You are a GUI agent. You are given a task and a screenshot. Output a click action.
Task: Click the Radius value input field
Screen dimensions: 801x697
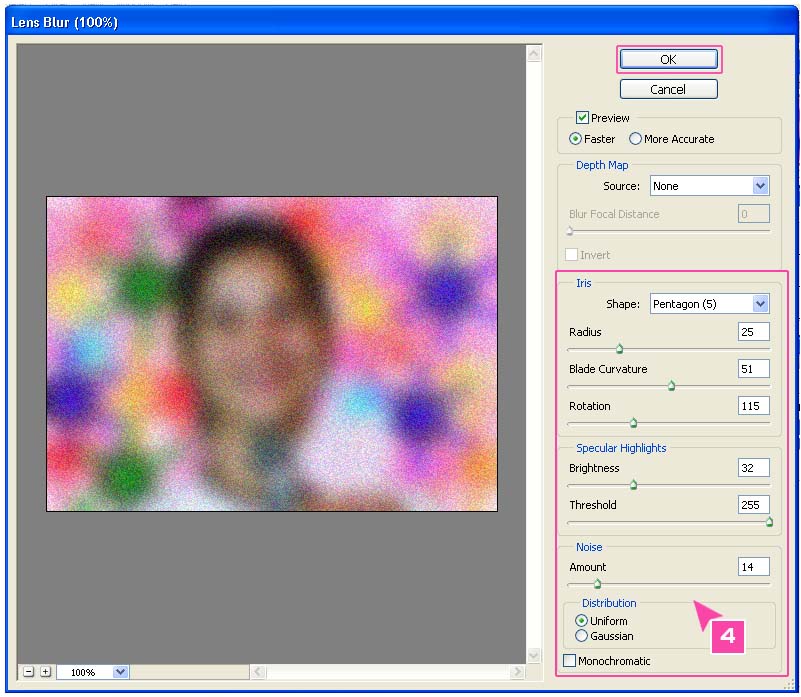753,332
